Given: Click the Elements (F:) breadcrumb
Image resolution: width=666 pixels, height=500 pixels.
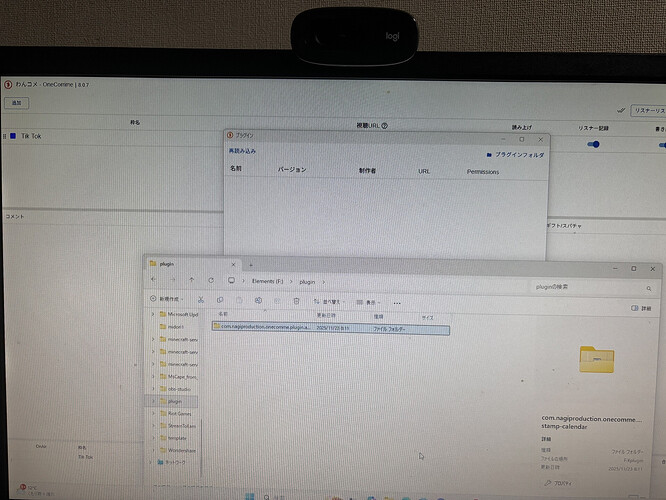Looking at the screenshot, I should pos(267,281).
